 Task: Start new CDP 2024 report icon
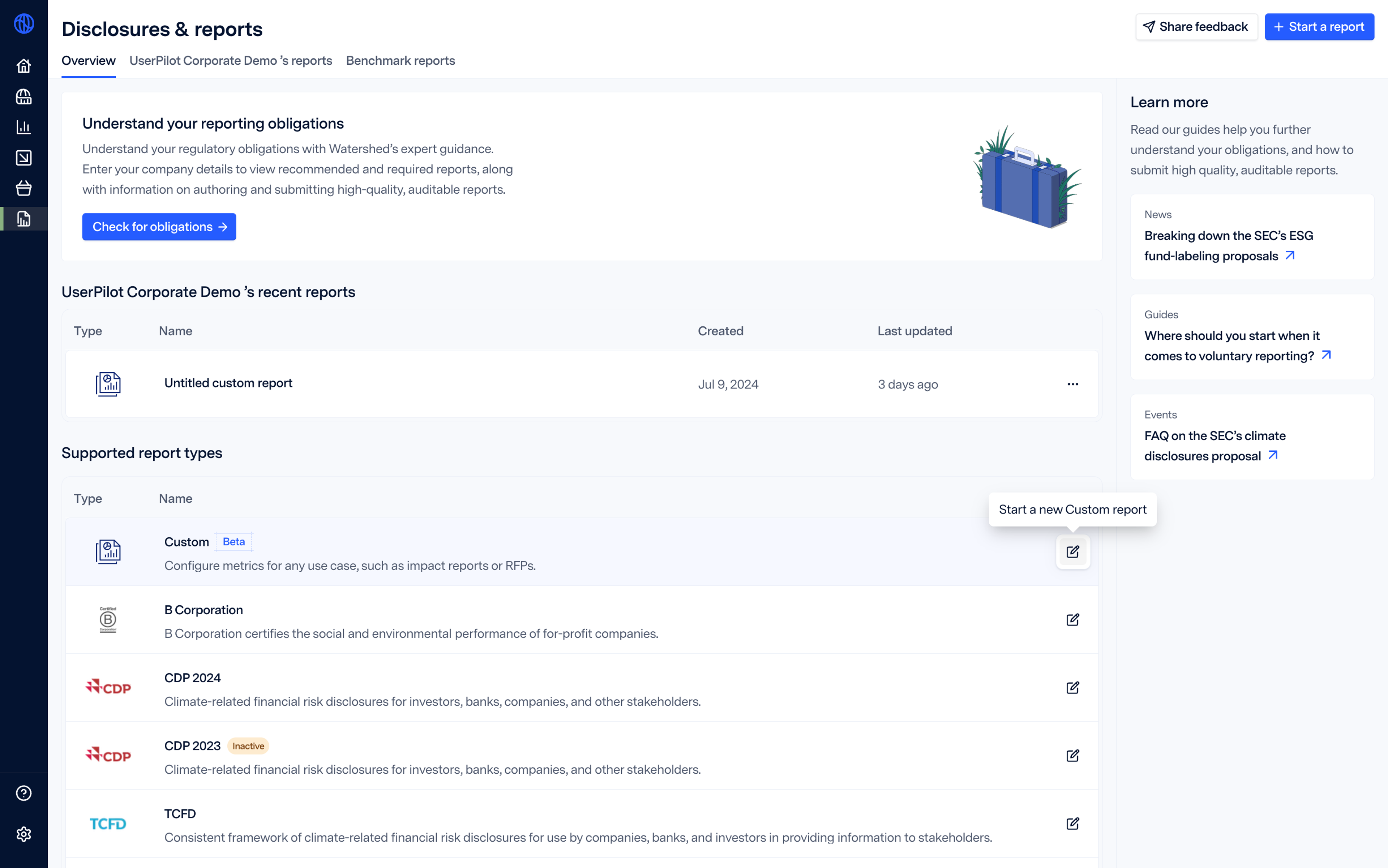[x=1072, y=688]
